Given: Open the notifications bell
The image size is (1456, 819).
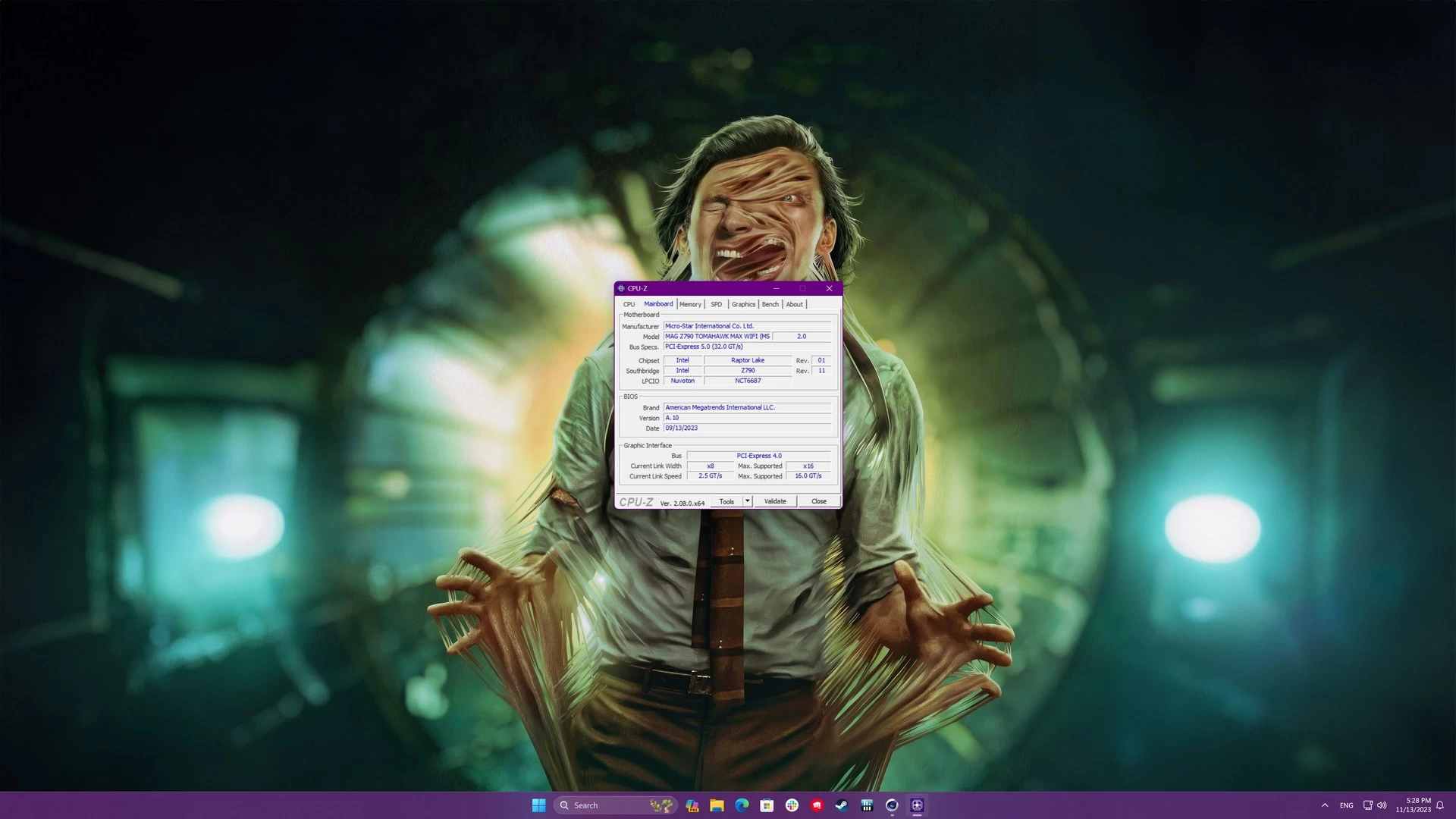Looking at the screenshot, I should 1440,805.
